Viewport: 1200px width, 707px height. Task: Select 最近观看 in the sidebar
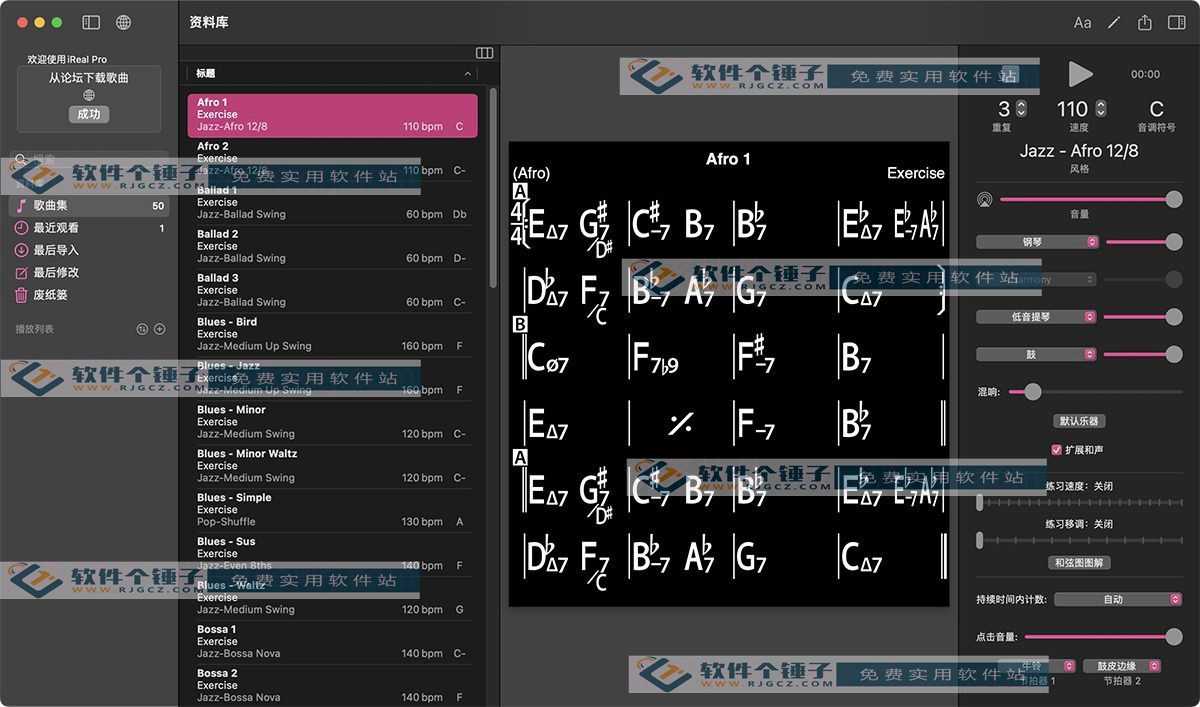point(88,228)
